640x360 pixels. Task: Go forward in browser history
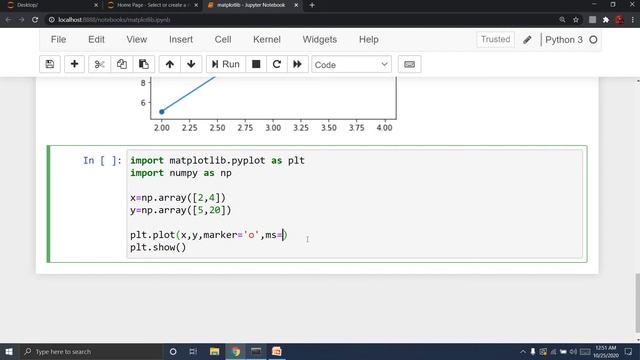[22, 20]
